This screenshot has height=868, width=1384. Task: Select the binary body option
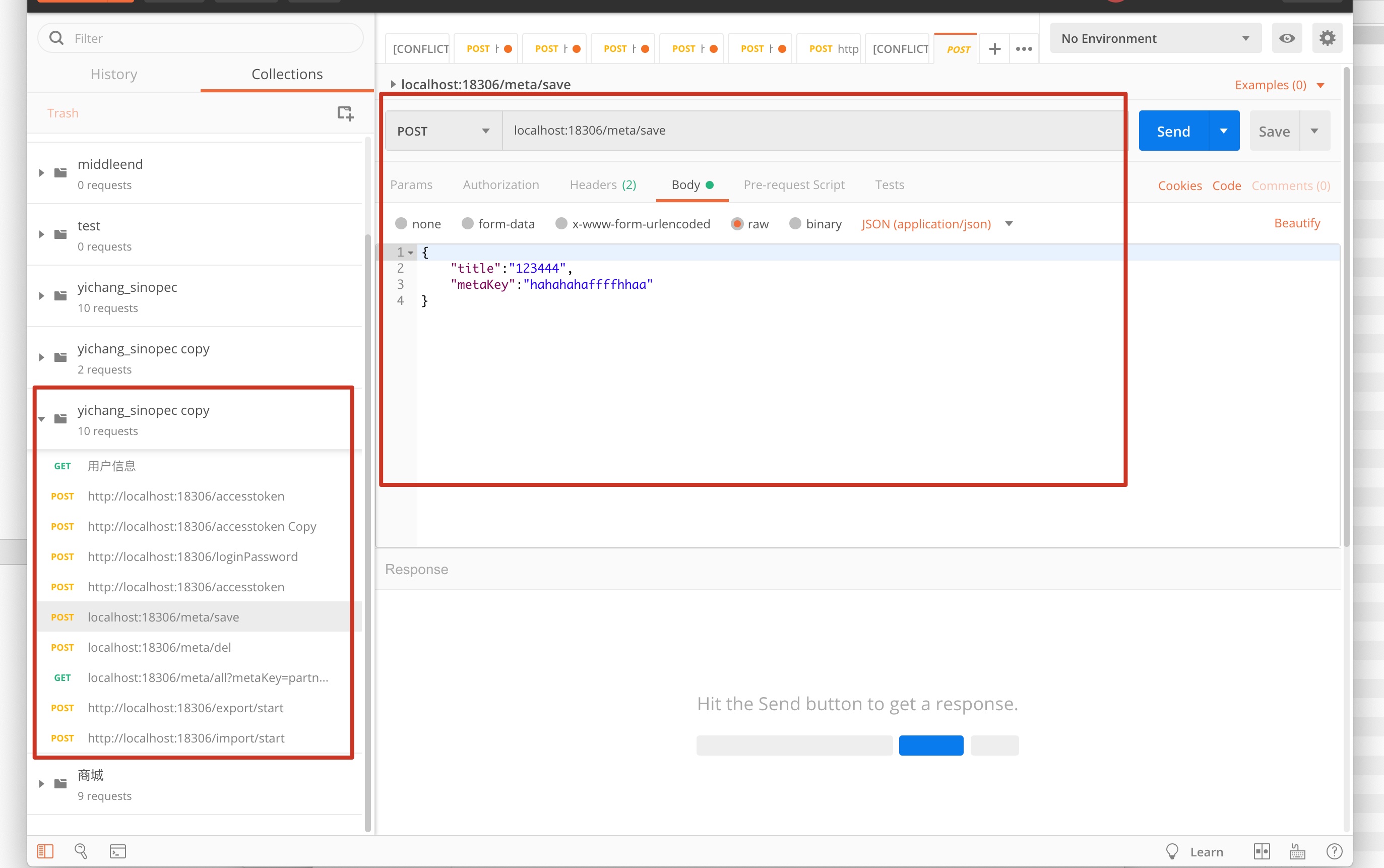click(x=795, y=223)
